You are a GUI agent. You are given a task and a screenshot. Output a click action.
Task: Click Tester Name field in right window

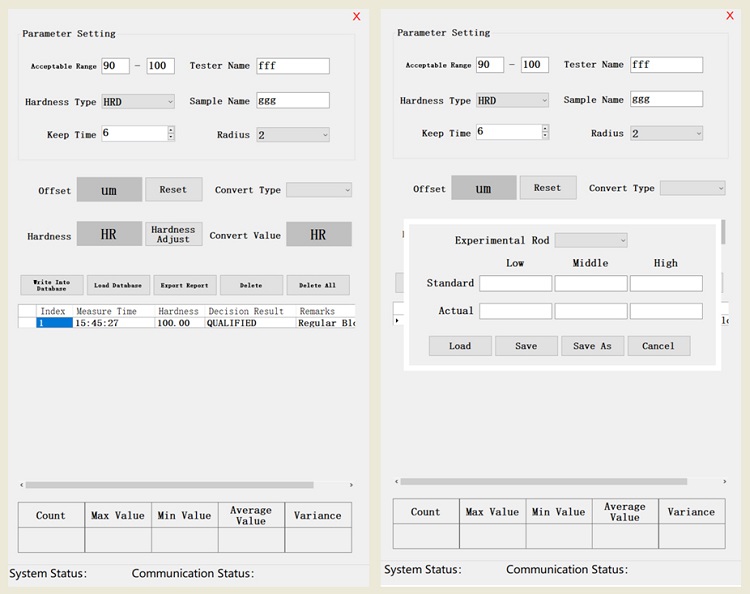(666, 65)
